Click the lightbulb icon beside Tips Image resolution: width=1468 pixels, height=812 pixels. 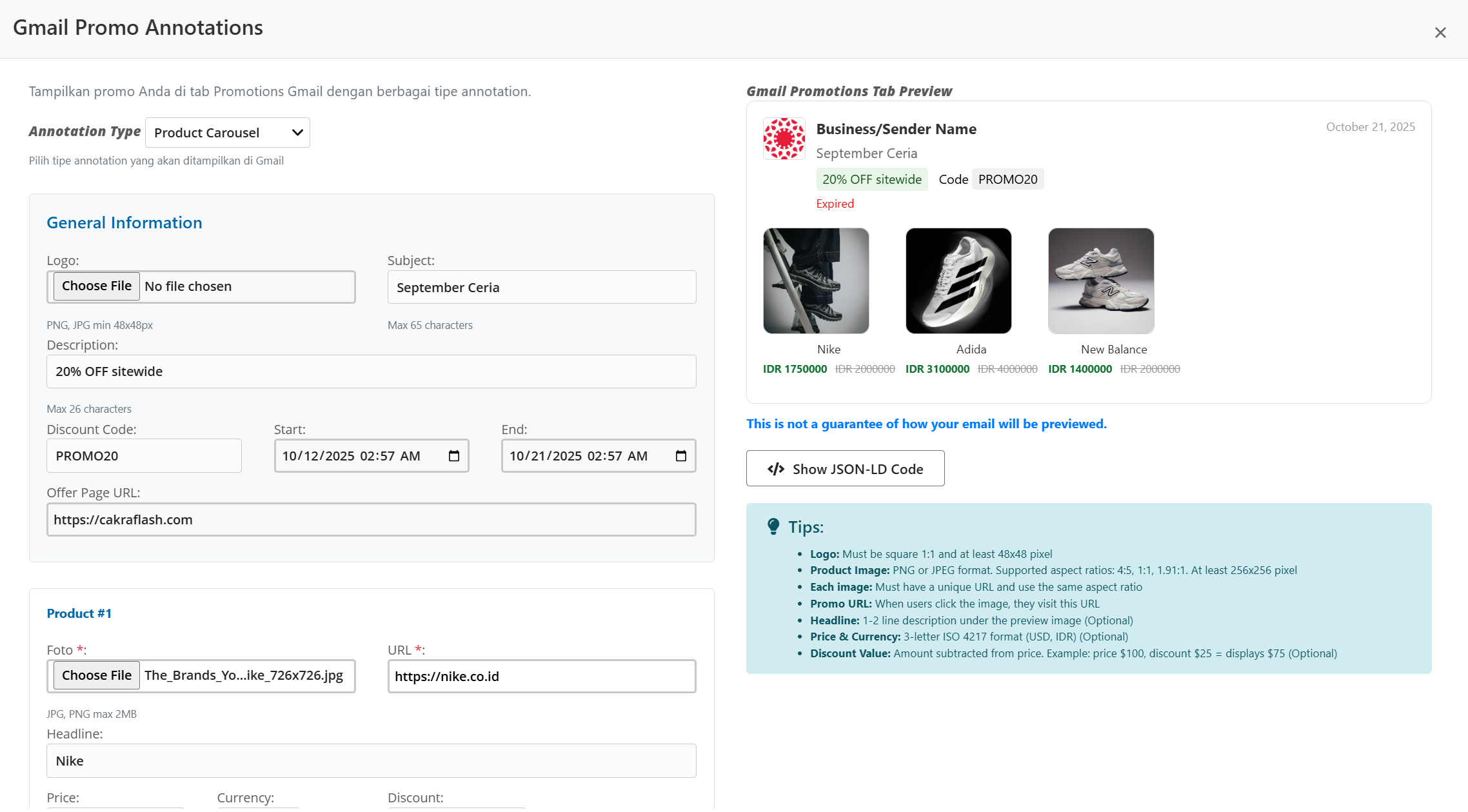coord(773,527)
